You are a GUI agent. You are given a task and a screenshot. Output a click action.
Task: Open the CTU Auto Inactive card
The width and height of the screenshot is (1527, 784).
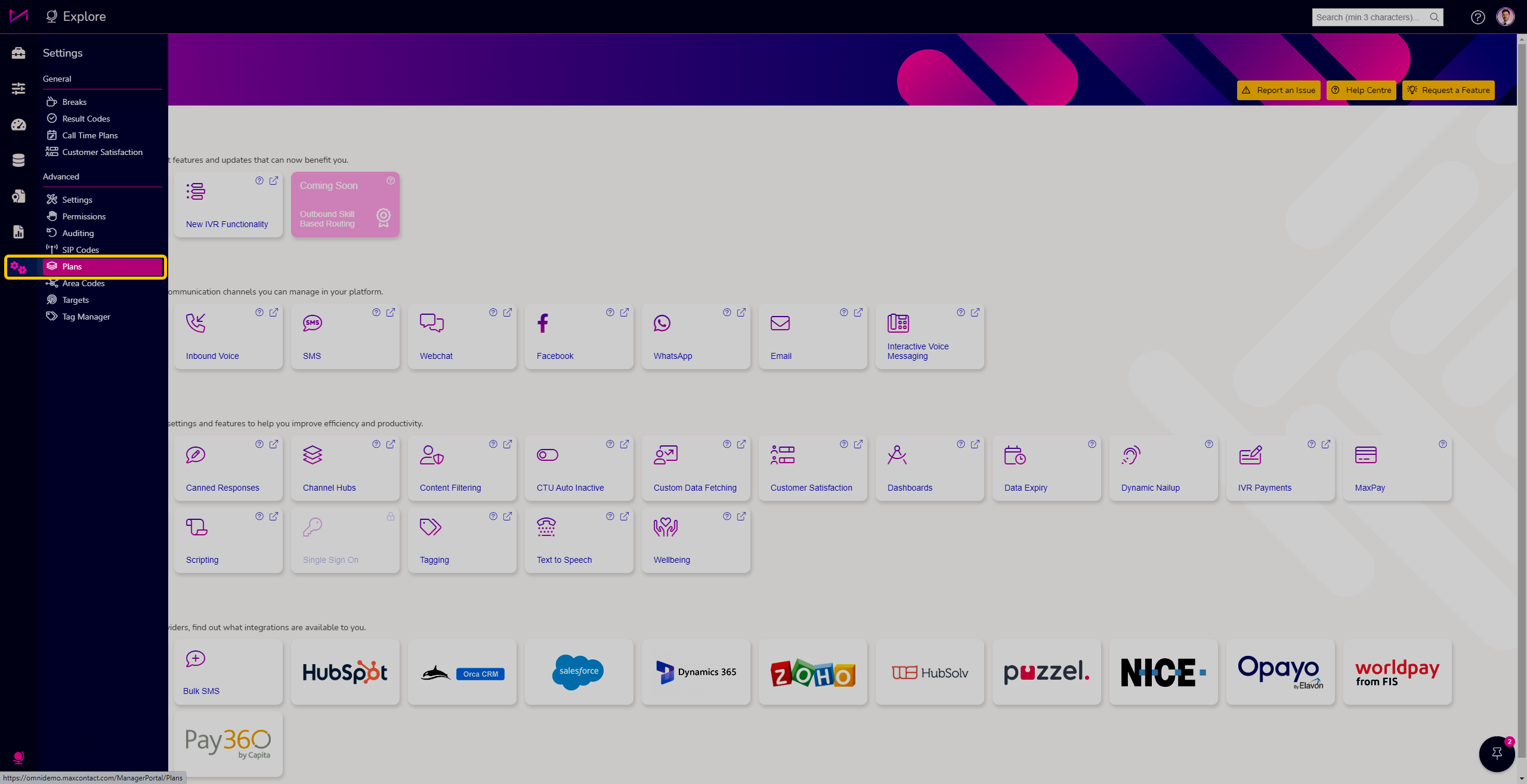[579, 468]
